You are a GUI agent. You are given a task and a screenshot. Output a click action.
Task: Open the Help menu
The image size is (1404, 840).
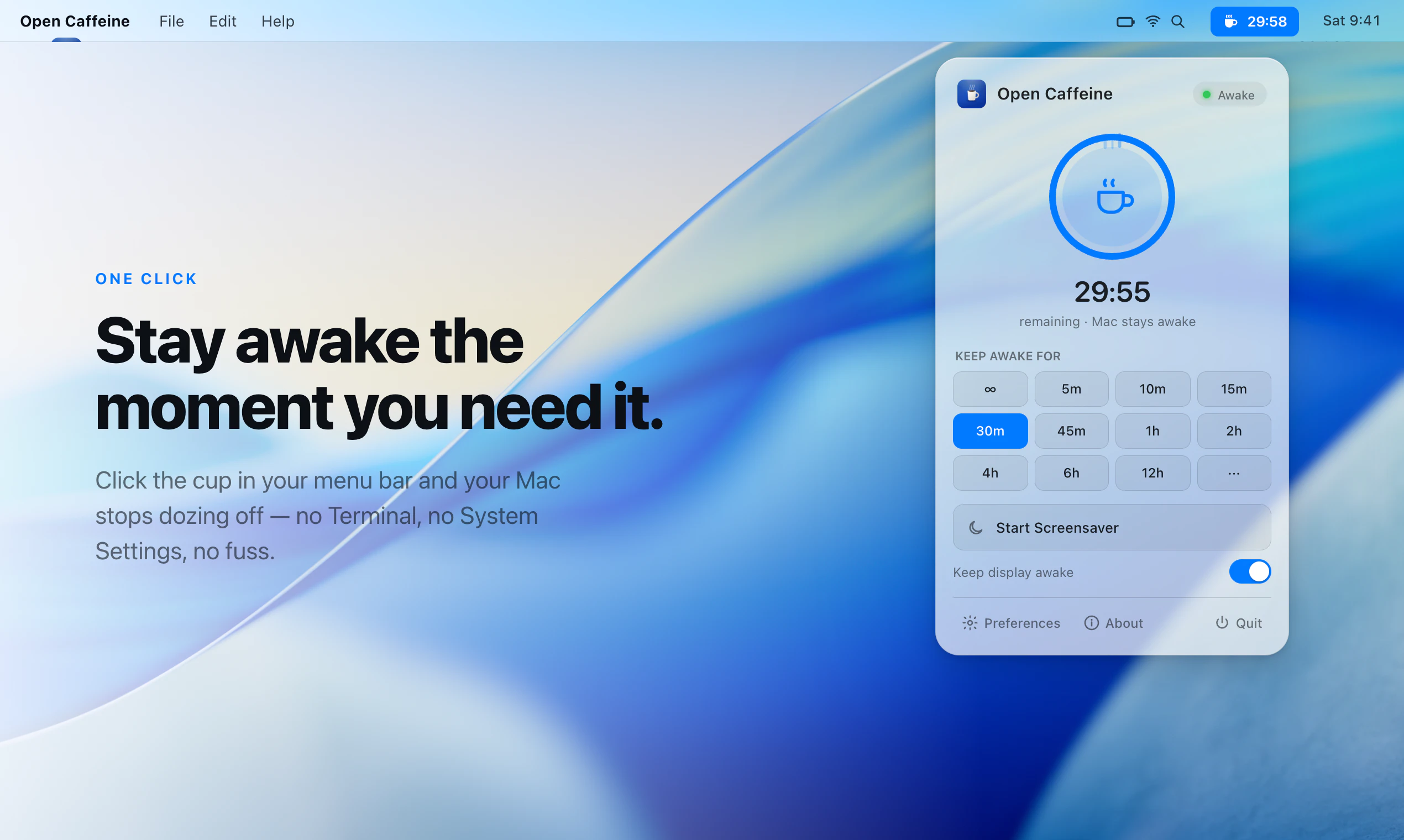[x=278, y=22]
